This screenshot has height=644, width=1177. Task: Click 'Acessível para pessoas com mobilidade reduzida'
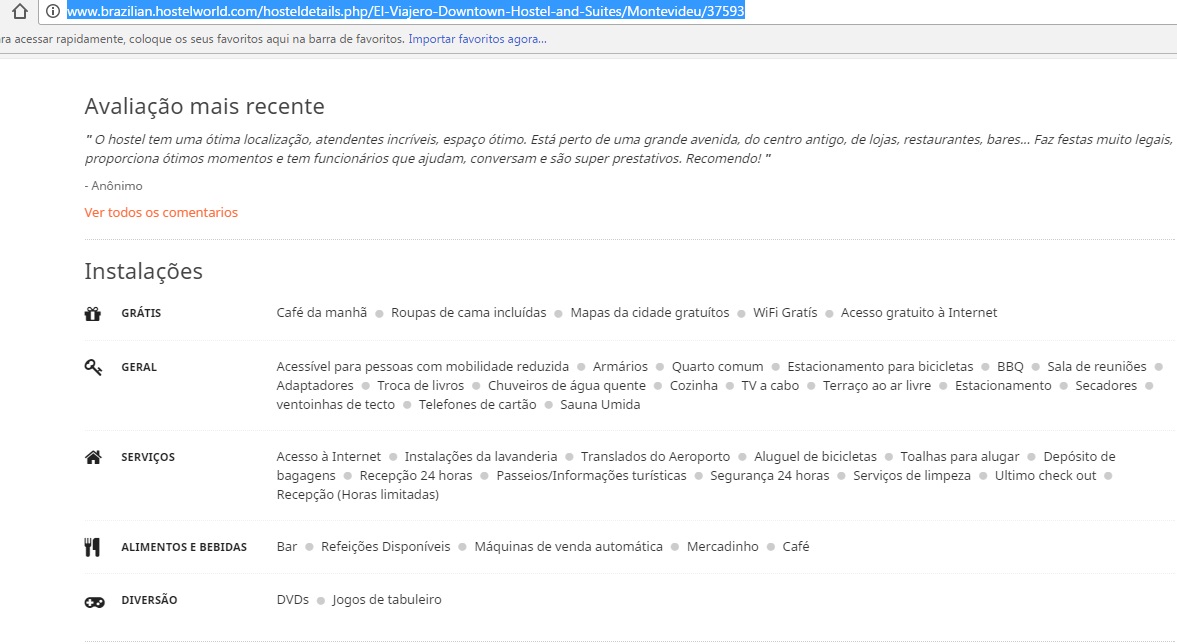click(x=423, y=366)
